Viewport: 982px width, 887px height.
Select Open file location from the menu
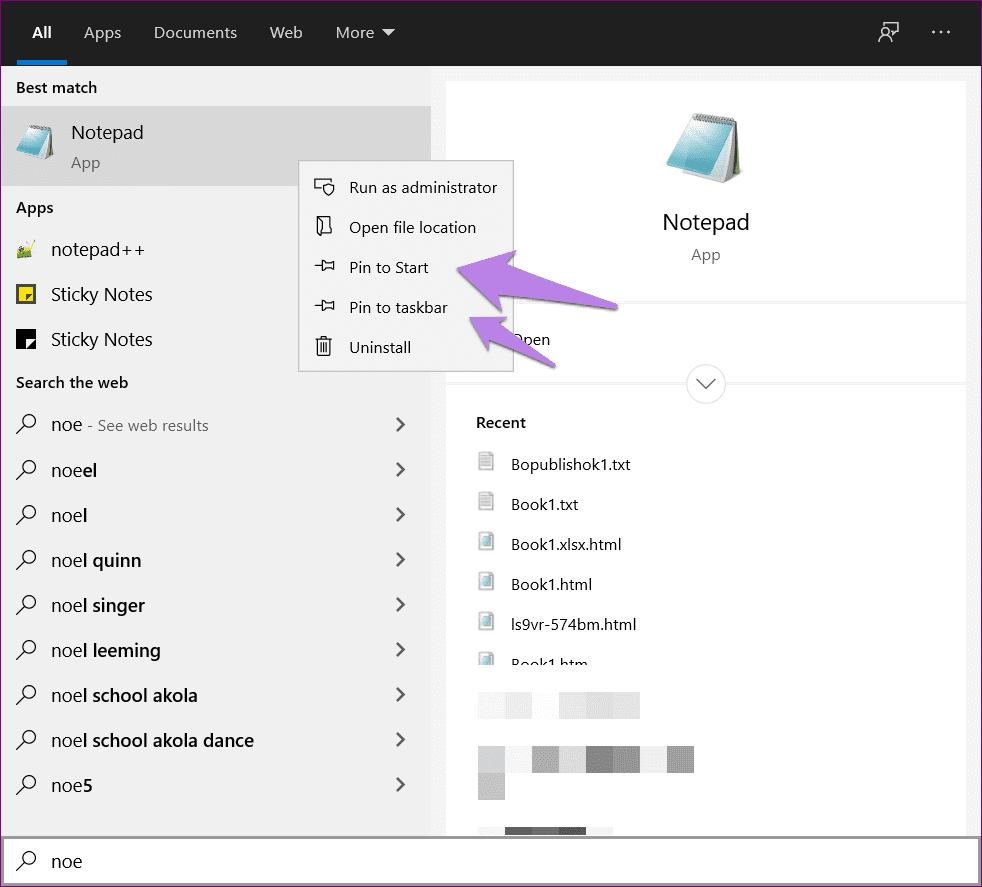(412, 227)
